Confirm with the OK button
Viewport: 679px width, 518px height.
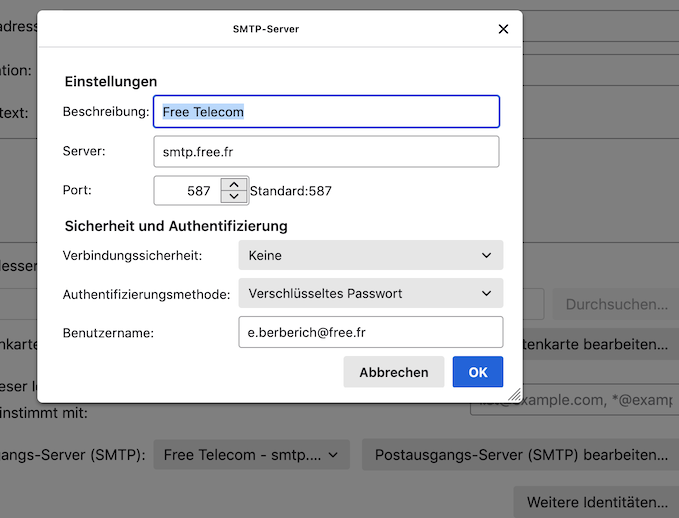pyautogui.click(x=477, y=372)
